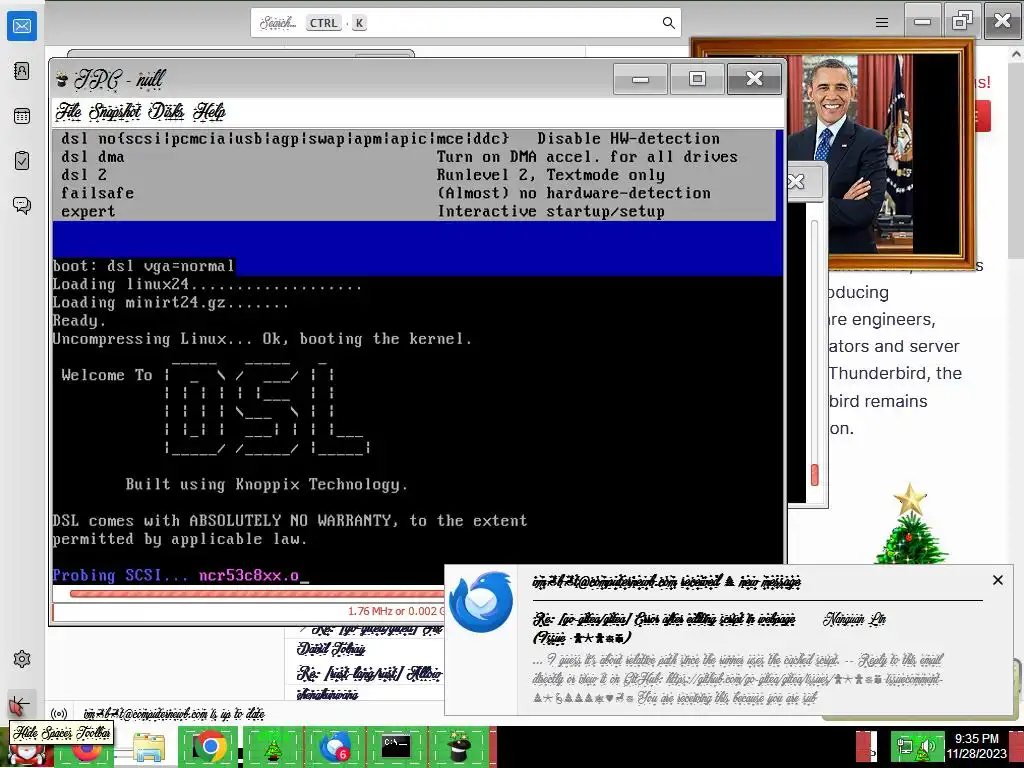Click the volume icon in system tray
The image size is (1024, 768).
[927, 746]
